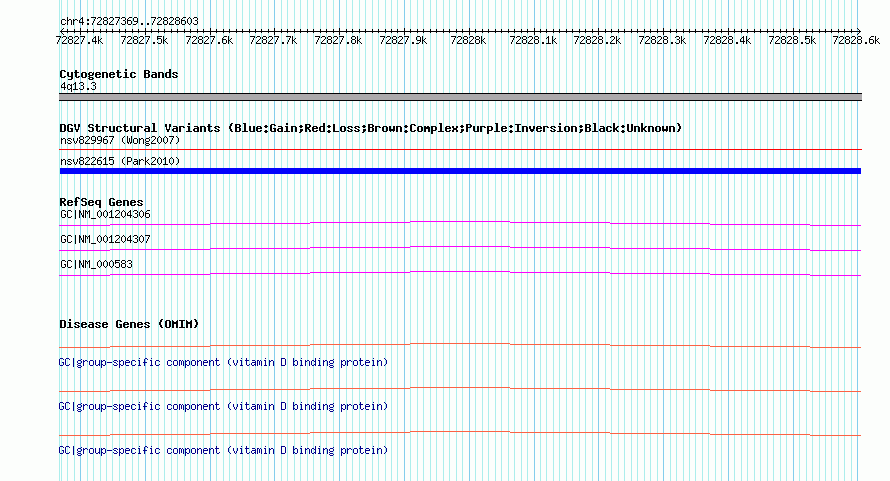Click the 72827.9k ruler label

tap(403, 40)
